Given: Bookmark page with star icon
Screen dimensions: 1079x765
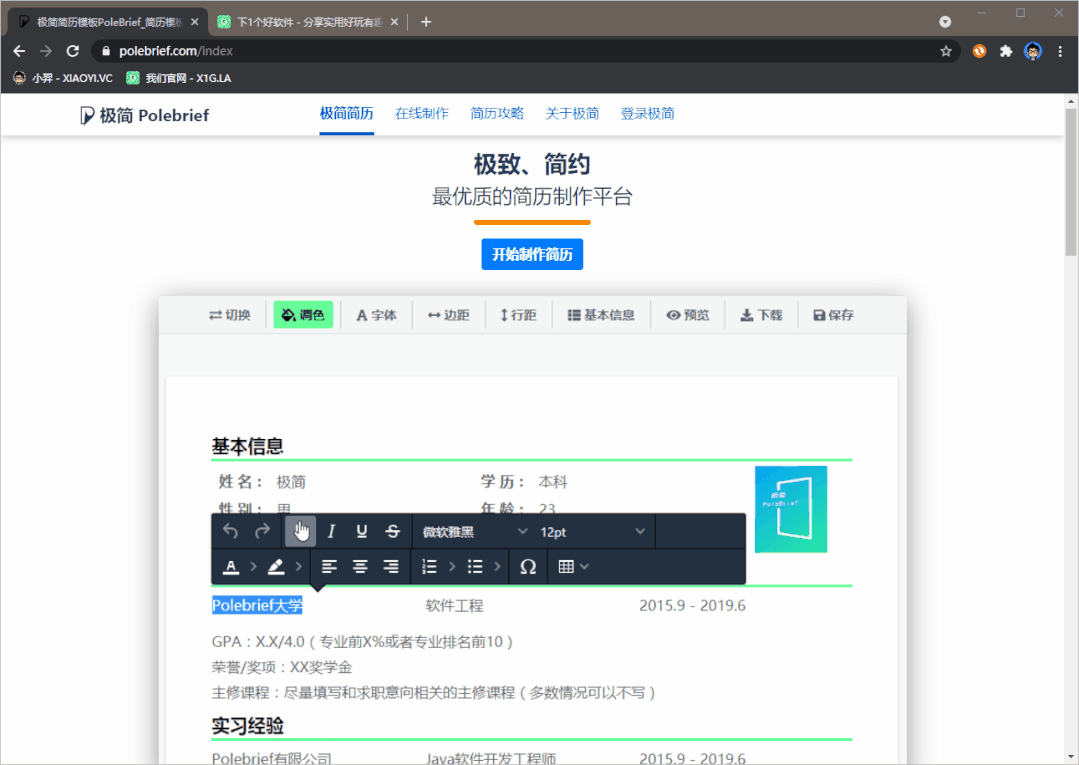Looking at the screenshot, I should [x=946, y=51].
